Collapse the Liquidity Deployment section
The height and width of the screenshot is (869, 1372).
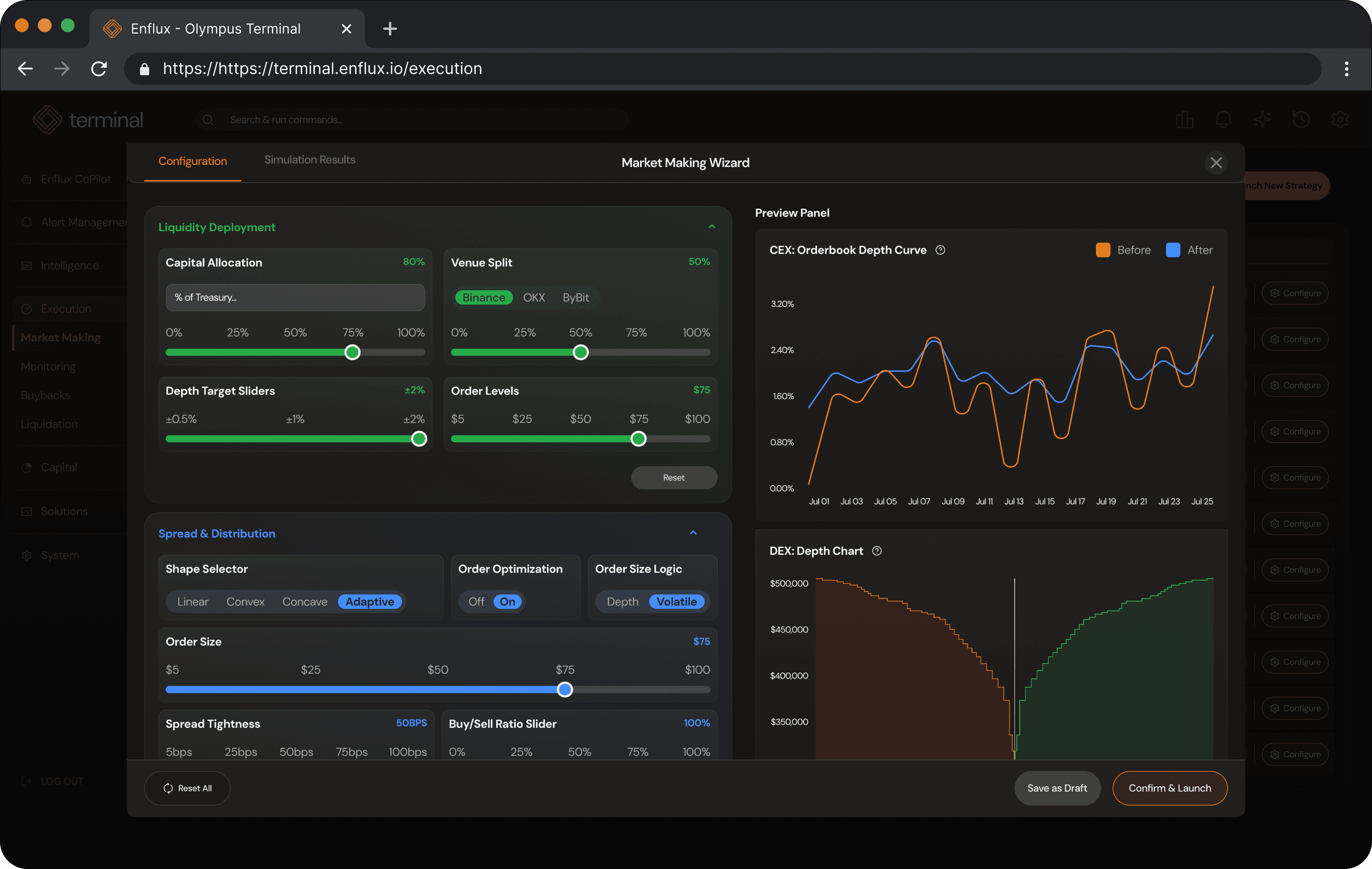[712, 227]
